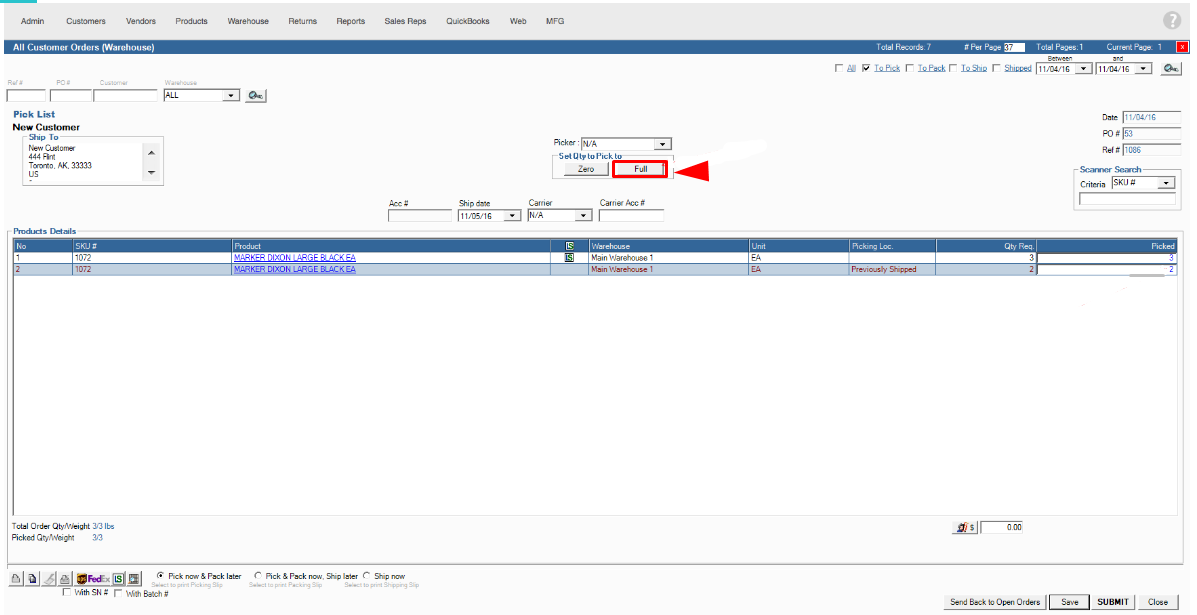1197x615 pixels.
Task: Click the padlock icon in bottom toolbar
Action: click(x=17, y=578)
